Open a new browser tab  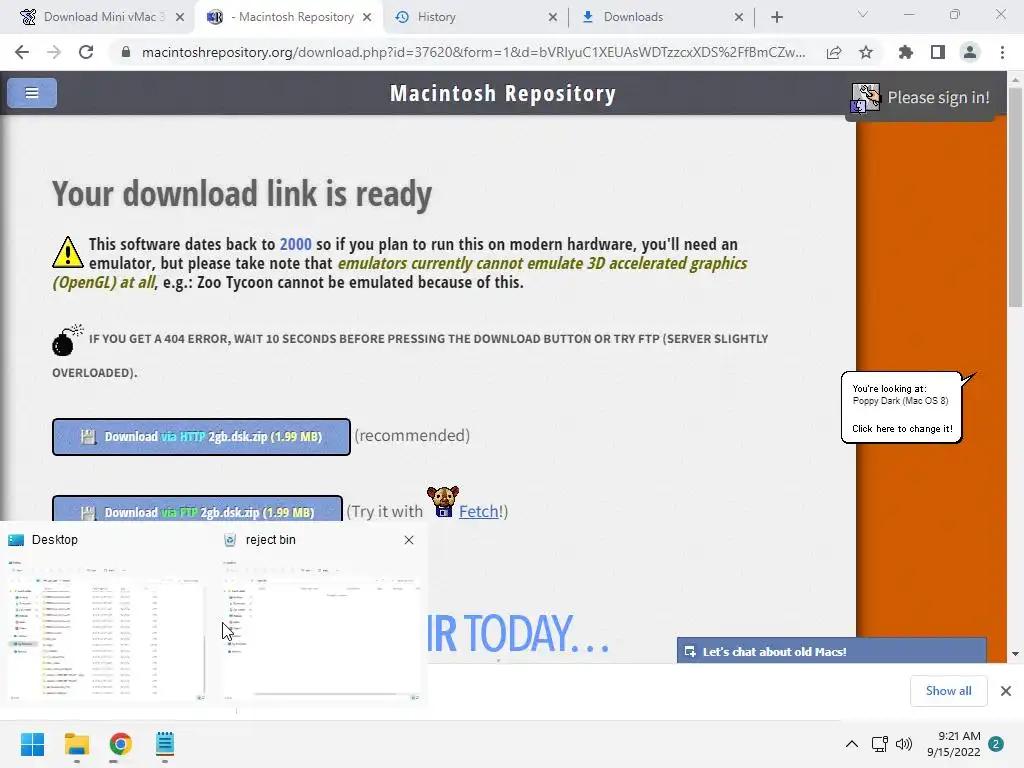coord(776,17)
